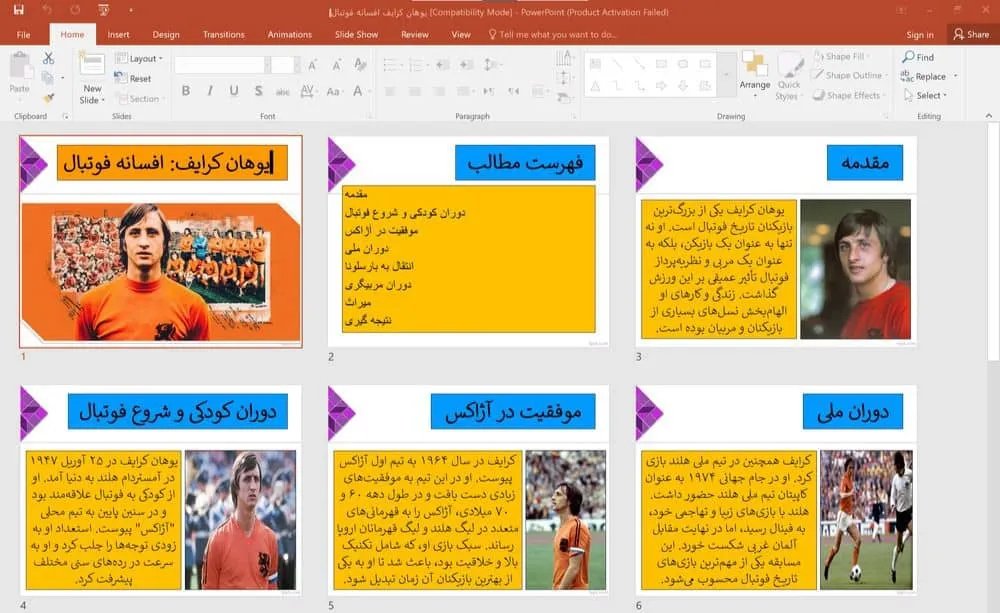
Task: Toggle Justify paragraph alignment
Action: pos(464,91)
